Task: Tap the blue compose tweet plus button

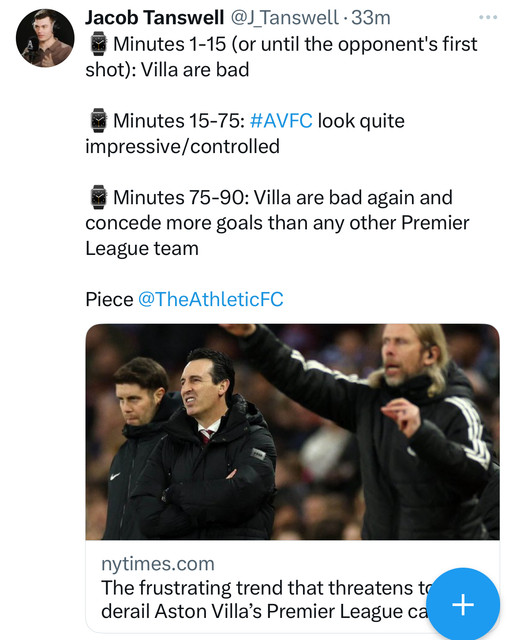Action: [x=463, y=604]
